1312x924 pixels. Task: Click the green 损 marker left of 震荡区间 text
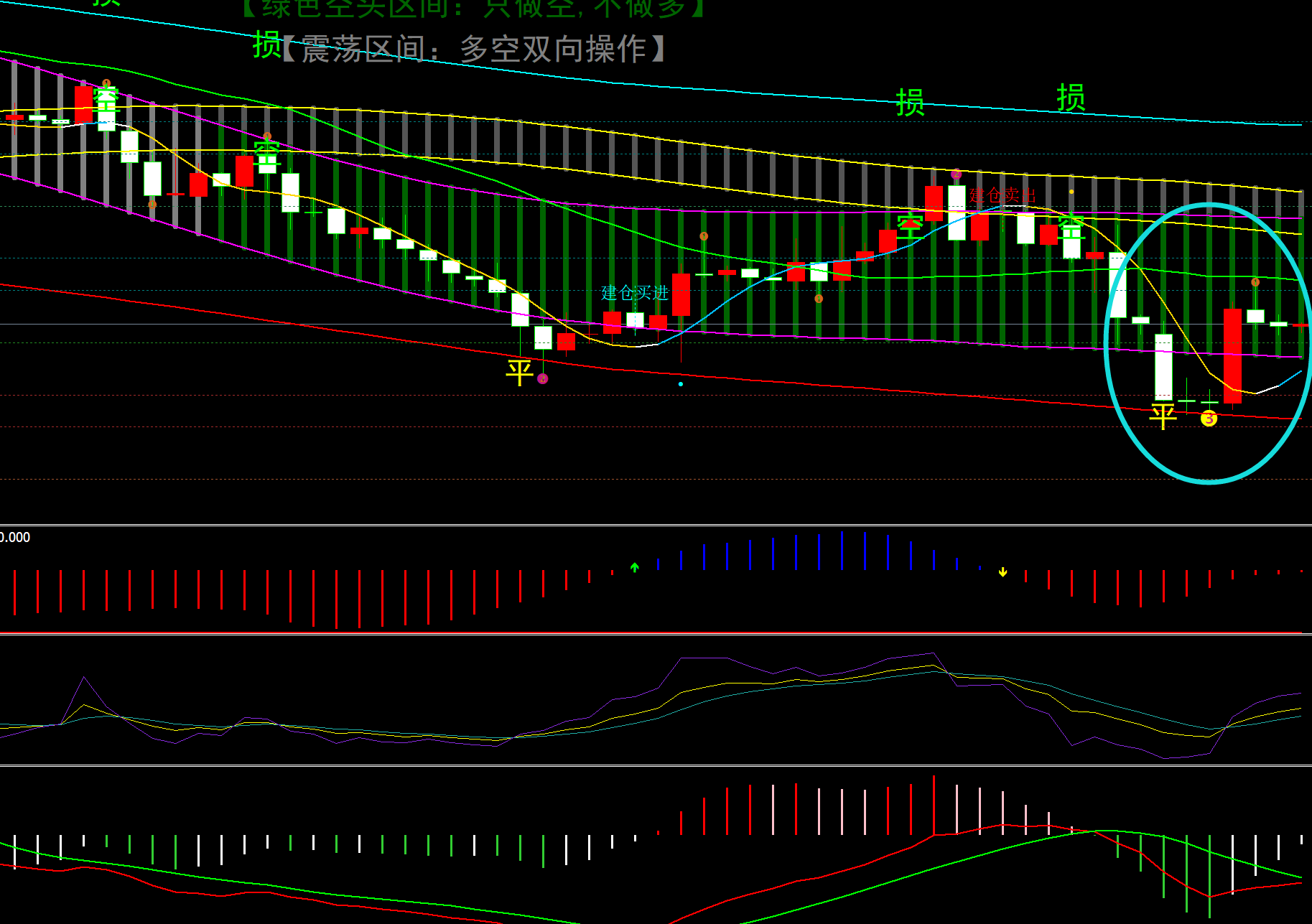click(x=266, y=45)
